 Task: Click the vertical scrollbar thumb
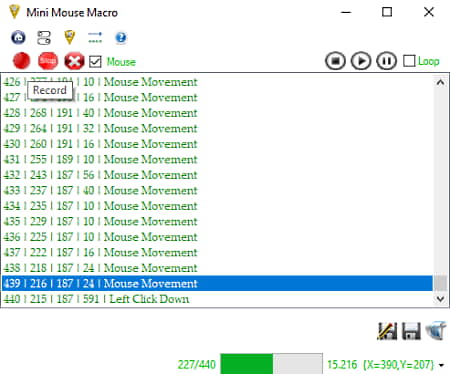(x=440, y=283)
